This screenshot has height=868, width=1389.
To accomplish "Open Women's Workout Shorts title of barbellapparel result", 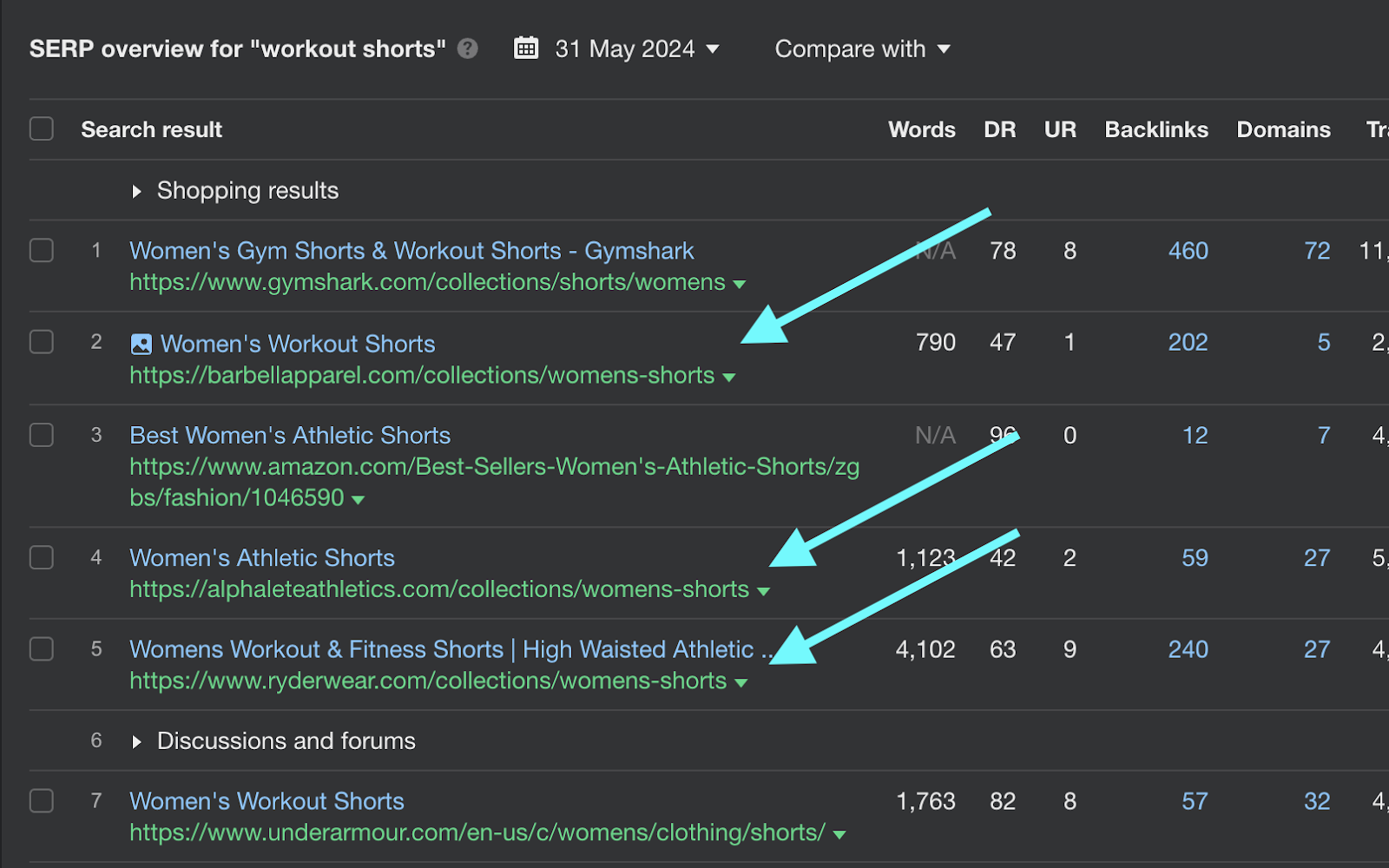I will click(298, 344).
